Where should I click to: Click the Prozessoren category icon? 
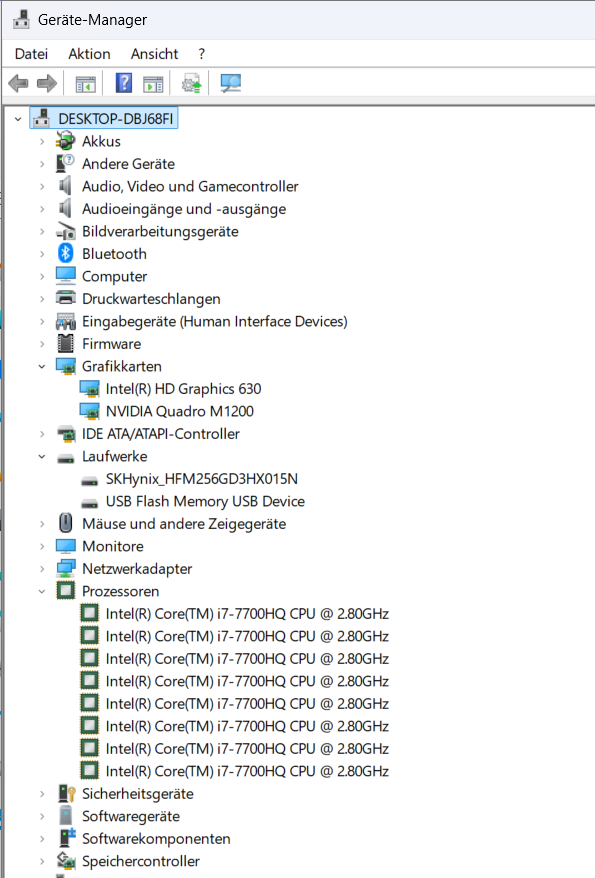click(x=65, y=591)
